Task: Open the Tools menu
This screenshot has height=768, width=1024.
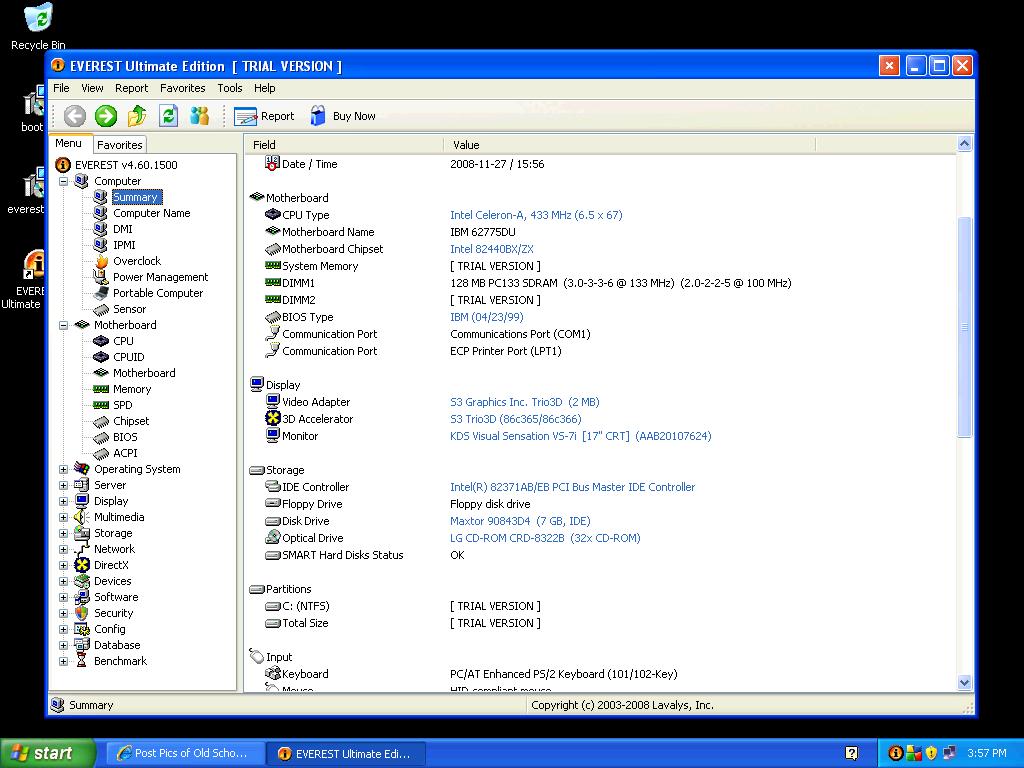Action: (230, 88)
